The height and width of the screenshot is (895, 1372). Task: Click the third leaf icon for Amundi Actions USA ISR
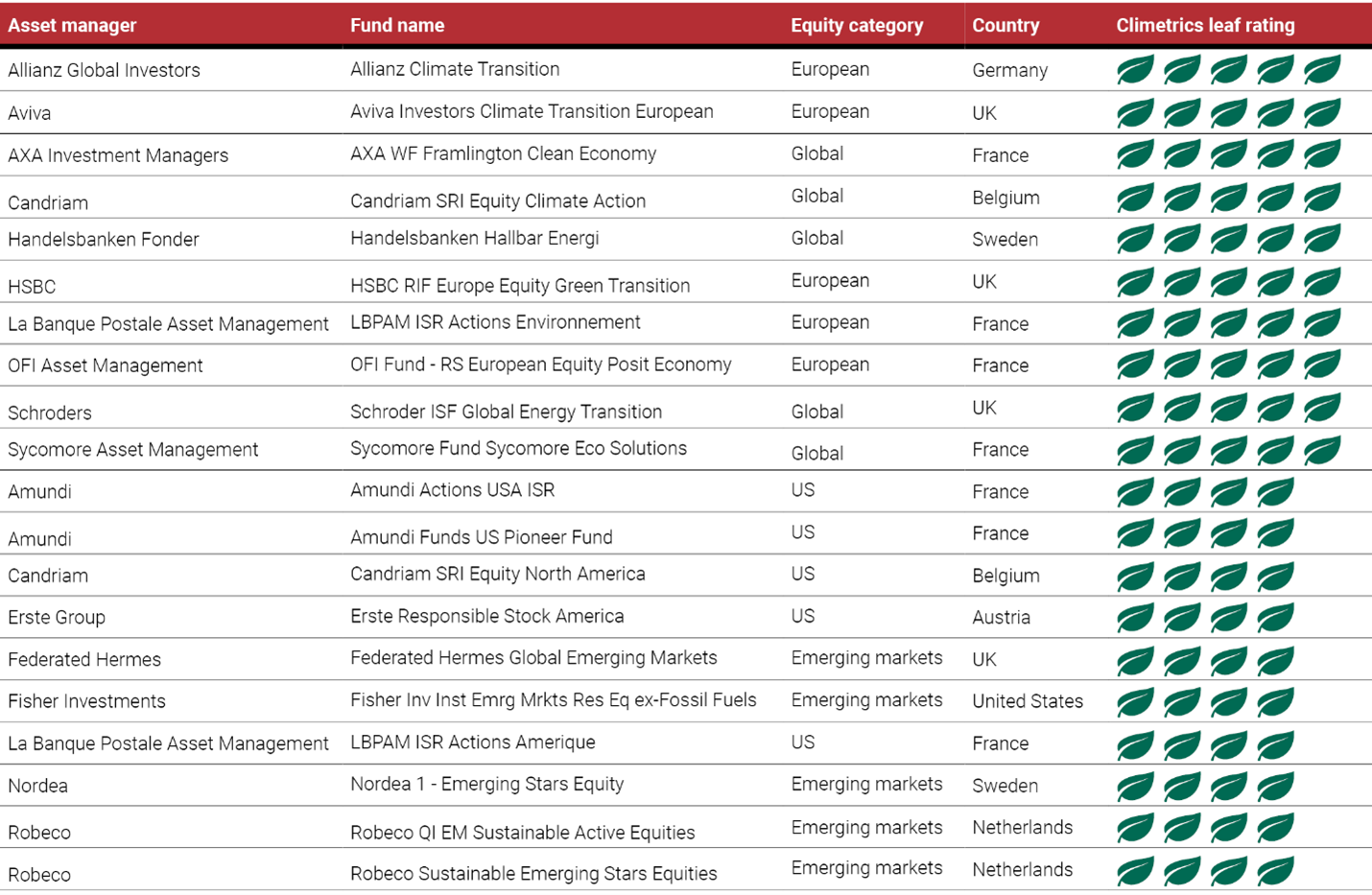click(x=1228, y=492)
